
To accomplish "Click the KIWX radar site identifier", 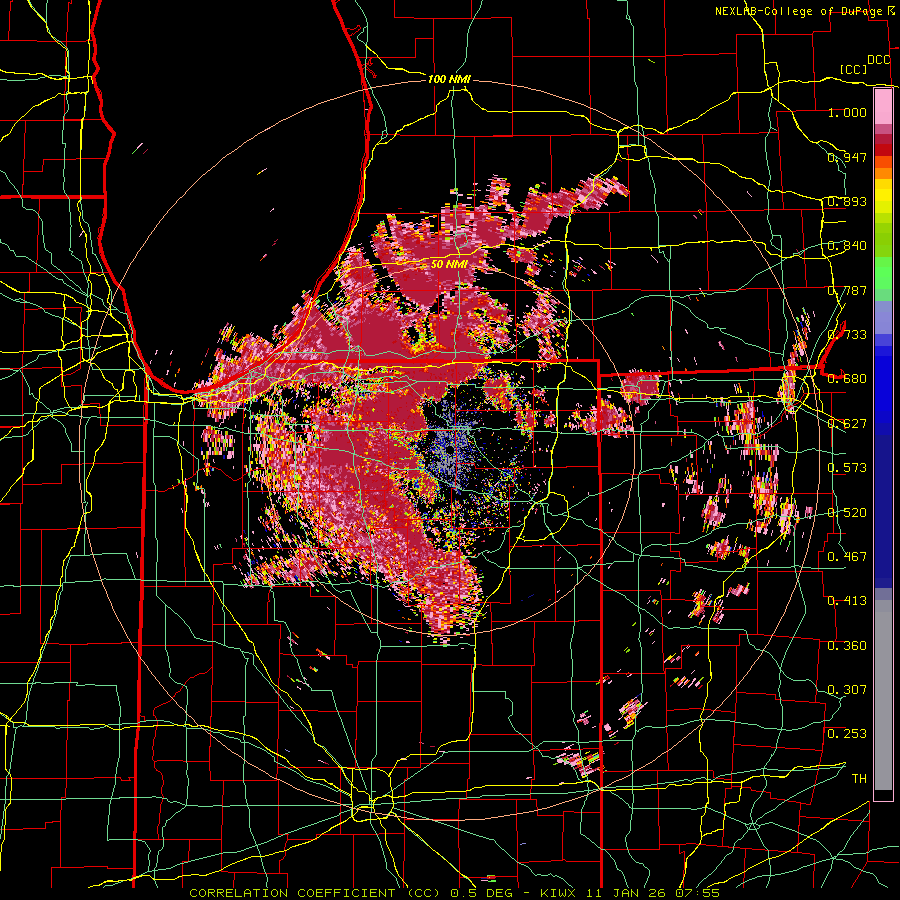I will (x=557, y=893).
